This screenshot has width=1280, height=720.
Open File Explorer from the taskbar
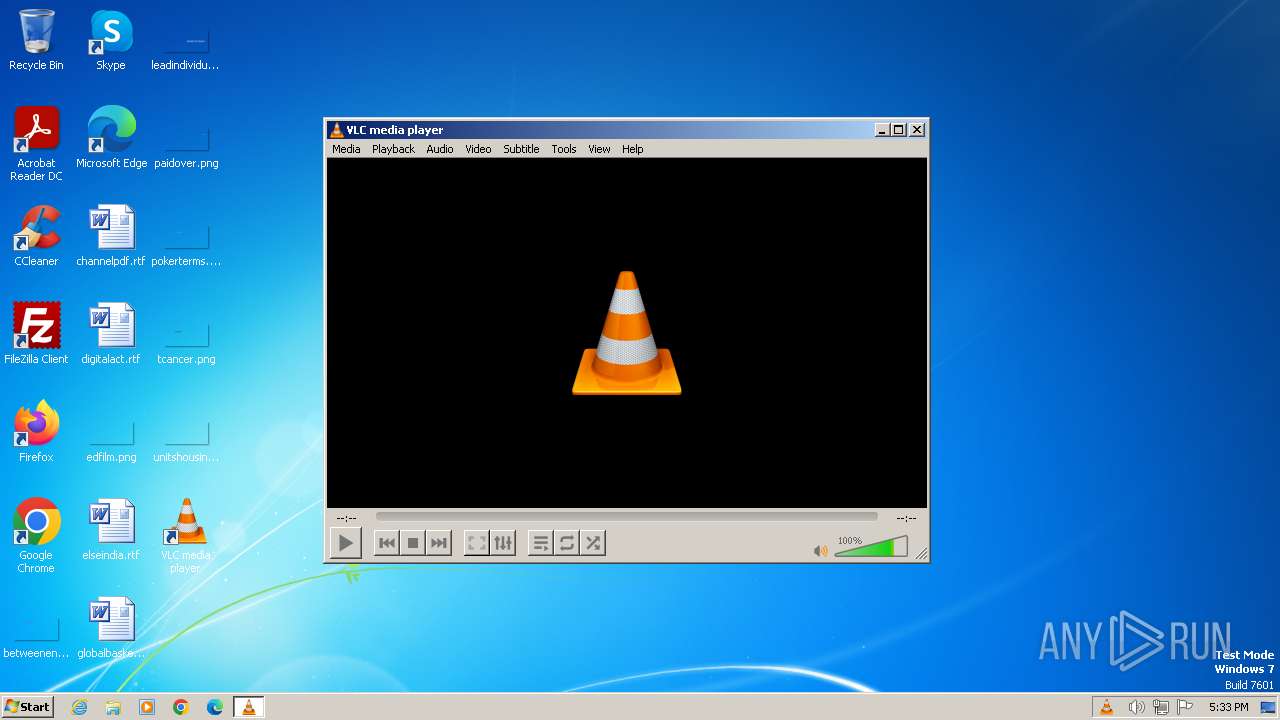click(x=113, y=707)
